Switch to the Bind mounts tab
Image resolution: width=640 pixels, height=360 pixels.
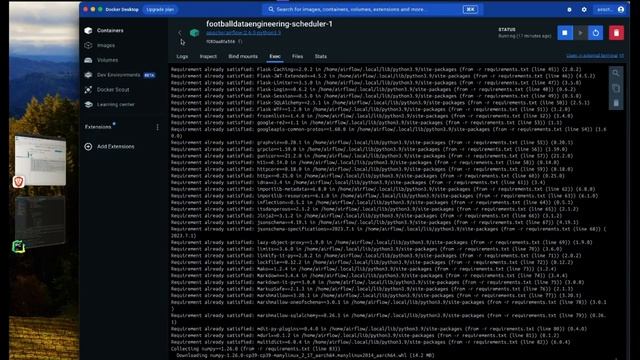coord(243,56)
